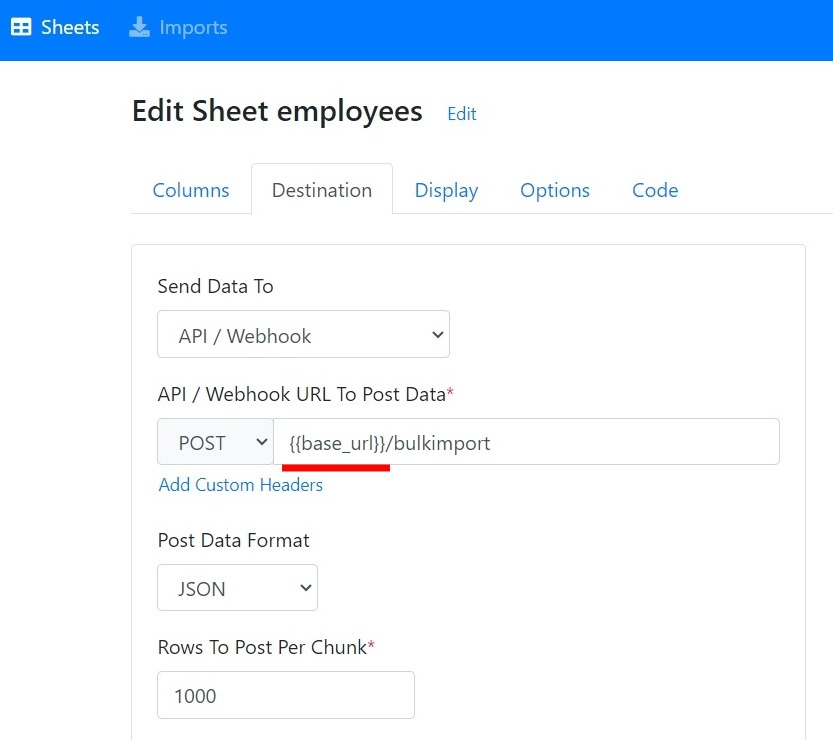Screen dimensions: 833x740
Task: Click the webhook URL input field
Action: [526, 442]
